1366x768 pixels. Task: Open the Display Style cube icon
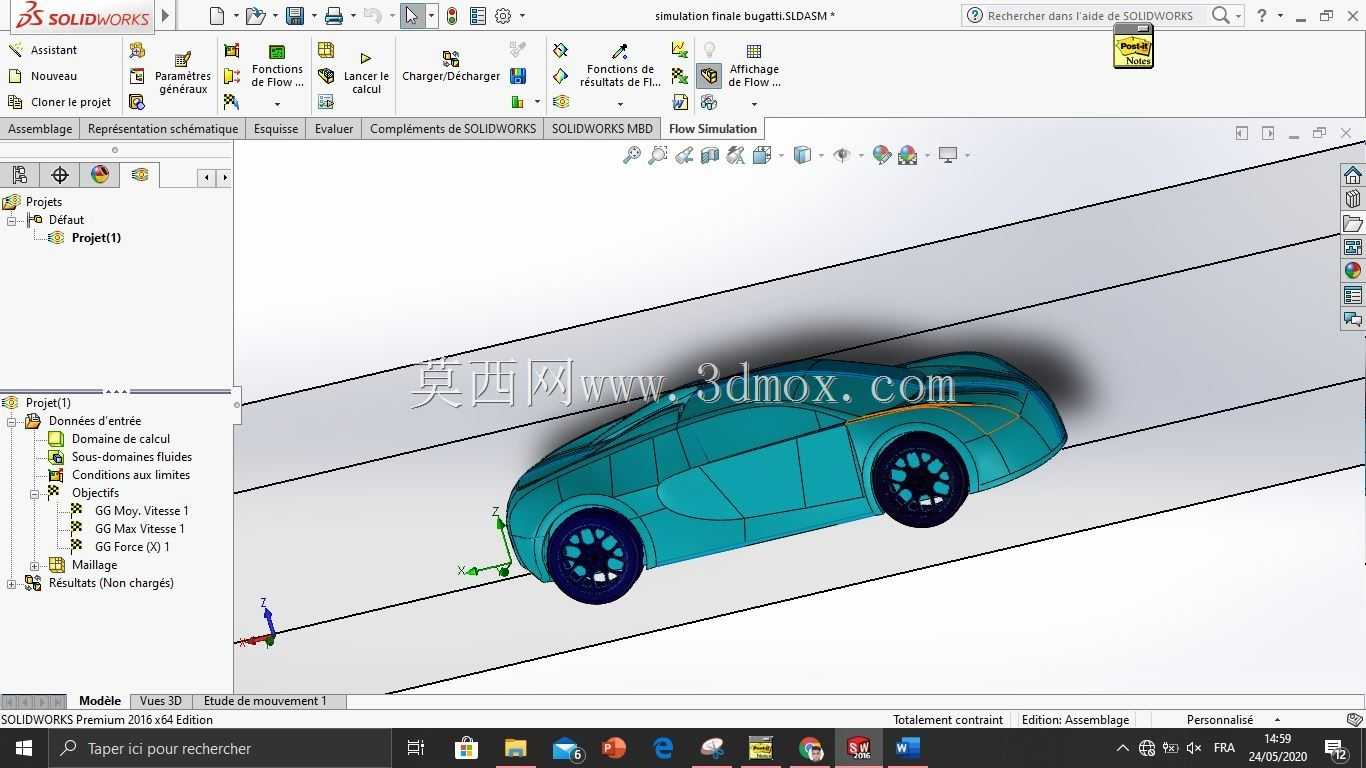click(802, 155)
